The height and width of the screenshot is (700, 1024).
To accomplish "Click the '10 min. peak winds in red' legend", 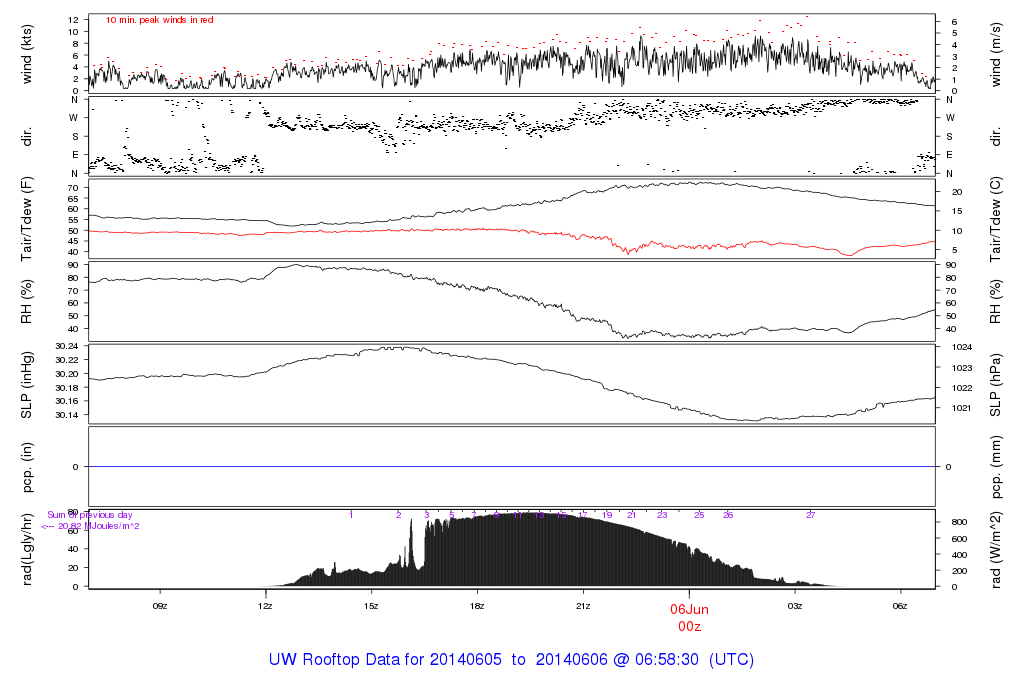I will 159,20.
